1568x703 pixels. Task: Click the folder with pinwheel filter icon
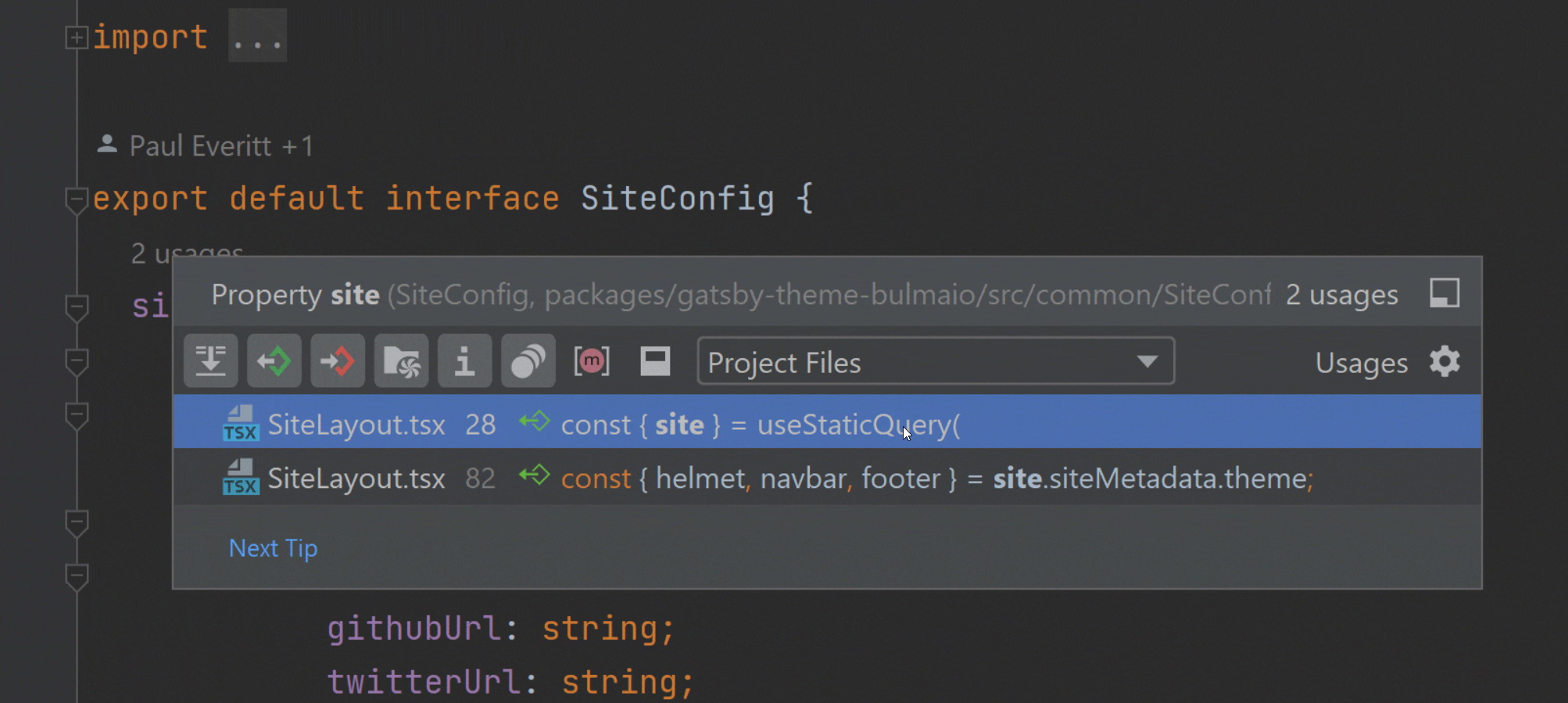click(x=401, y=361)
